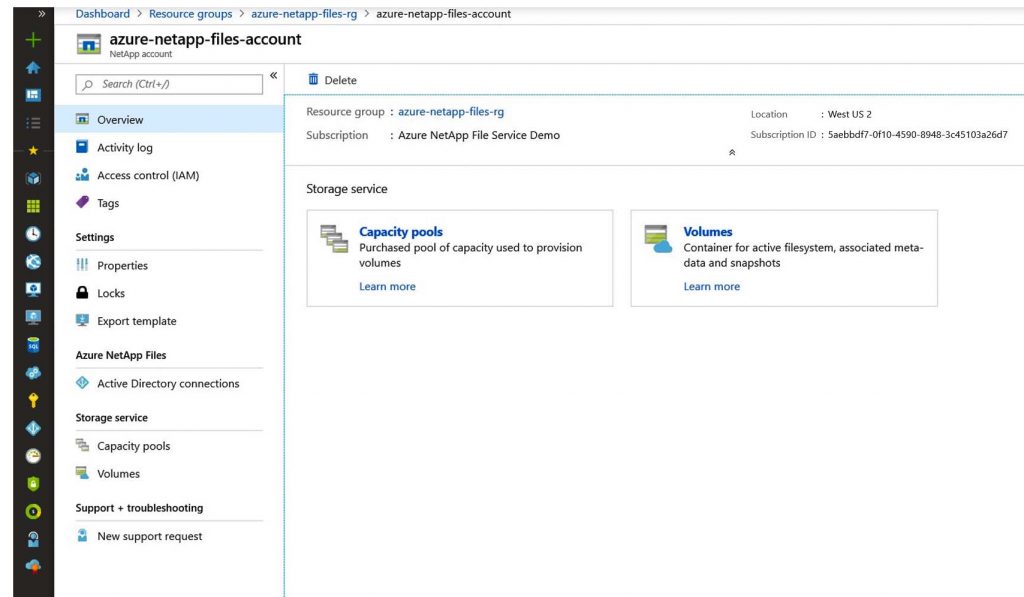Screen dimensions: 1024x597
Task: Open Export template under Settings
Action: click(136, 322)
